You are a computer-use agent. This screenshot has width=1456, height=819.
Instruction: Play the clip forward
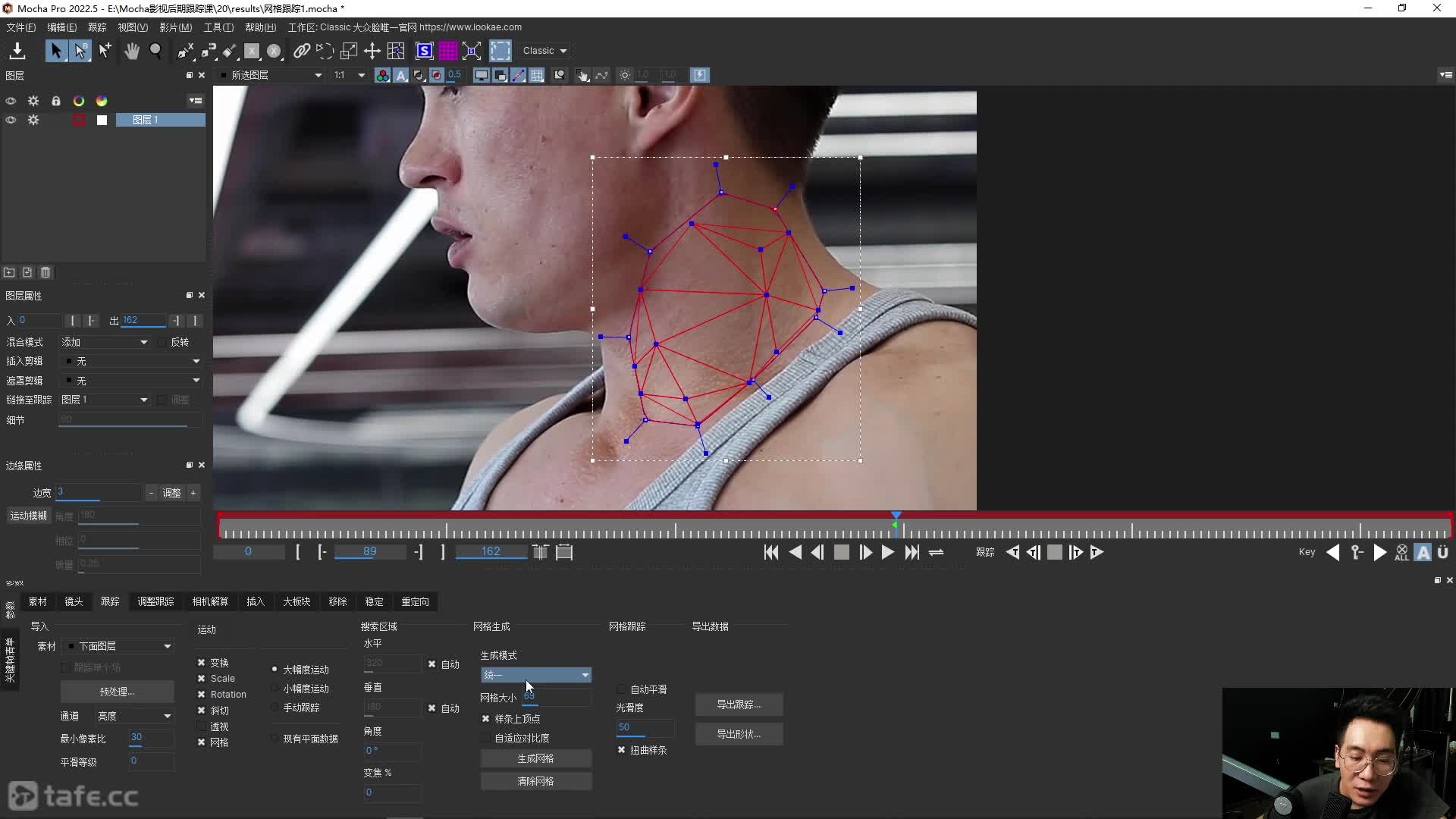click(x=888, y=553)
